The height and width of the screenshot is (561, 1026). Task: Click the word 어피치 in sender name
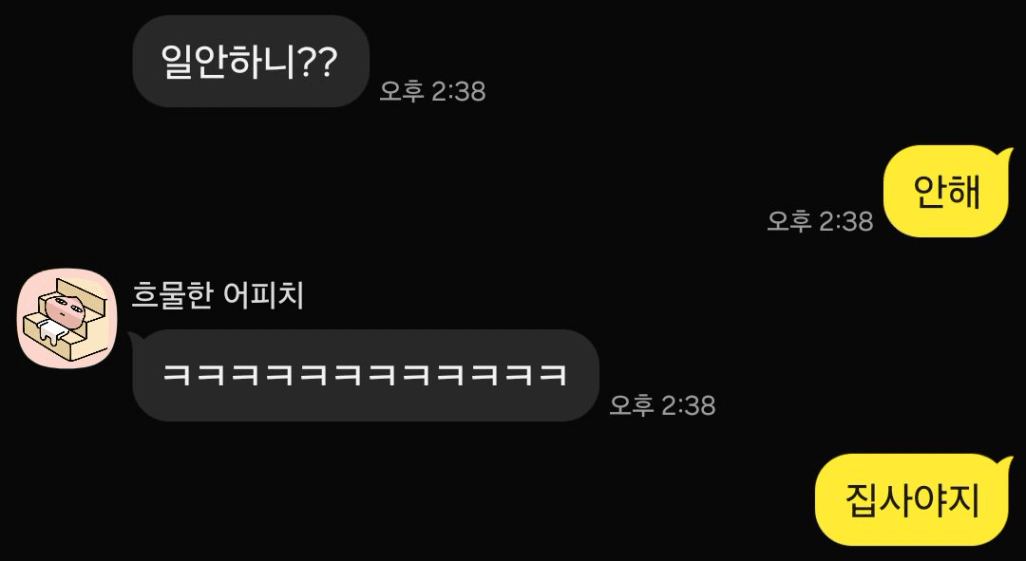pyautogui.click(x=264, y=296)
